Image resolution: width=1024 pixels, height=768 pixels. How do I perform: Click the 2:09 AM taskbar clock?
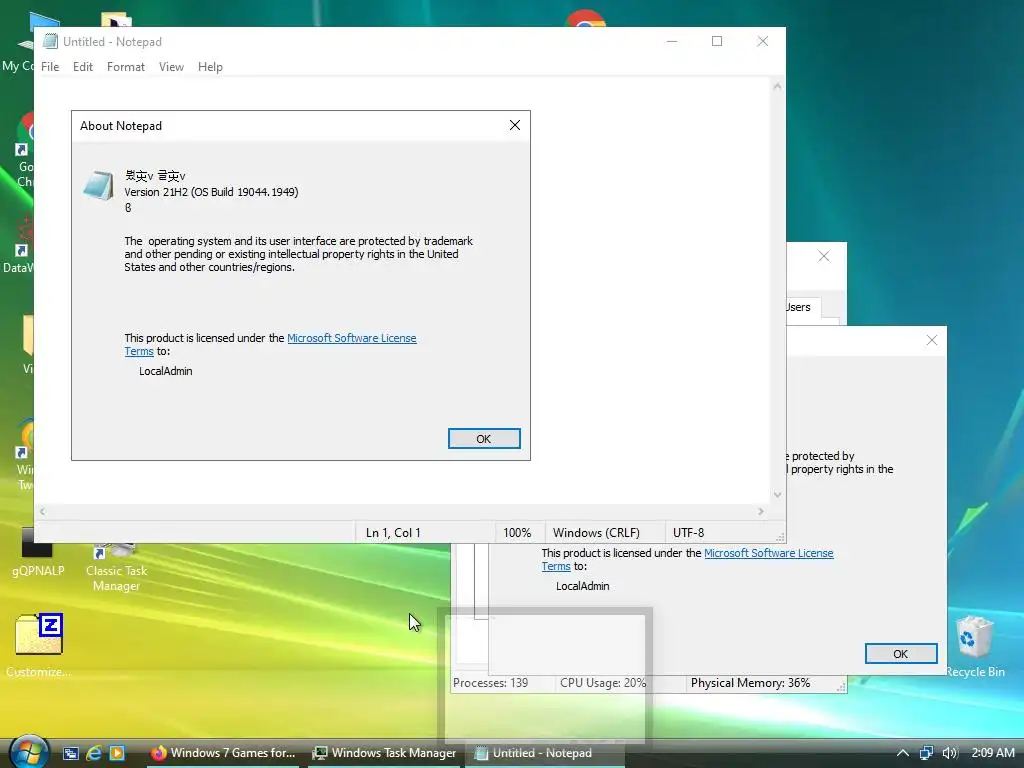[993, 753]
